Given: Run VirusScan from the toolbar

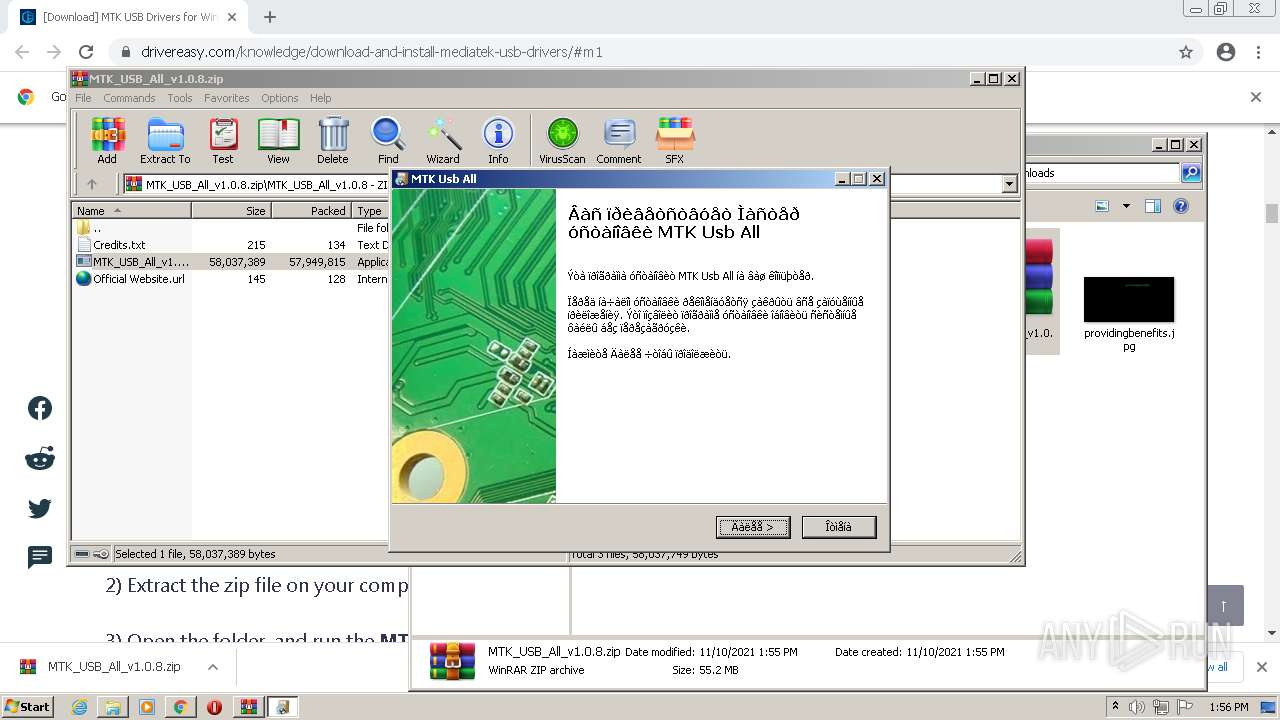Looking at the screenshot, I should tap(562, 140).
